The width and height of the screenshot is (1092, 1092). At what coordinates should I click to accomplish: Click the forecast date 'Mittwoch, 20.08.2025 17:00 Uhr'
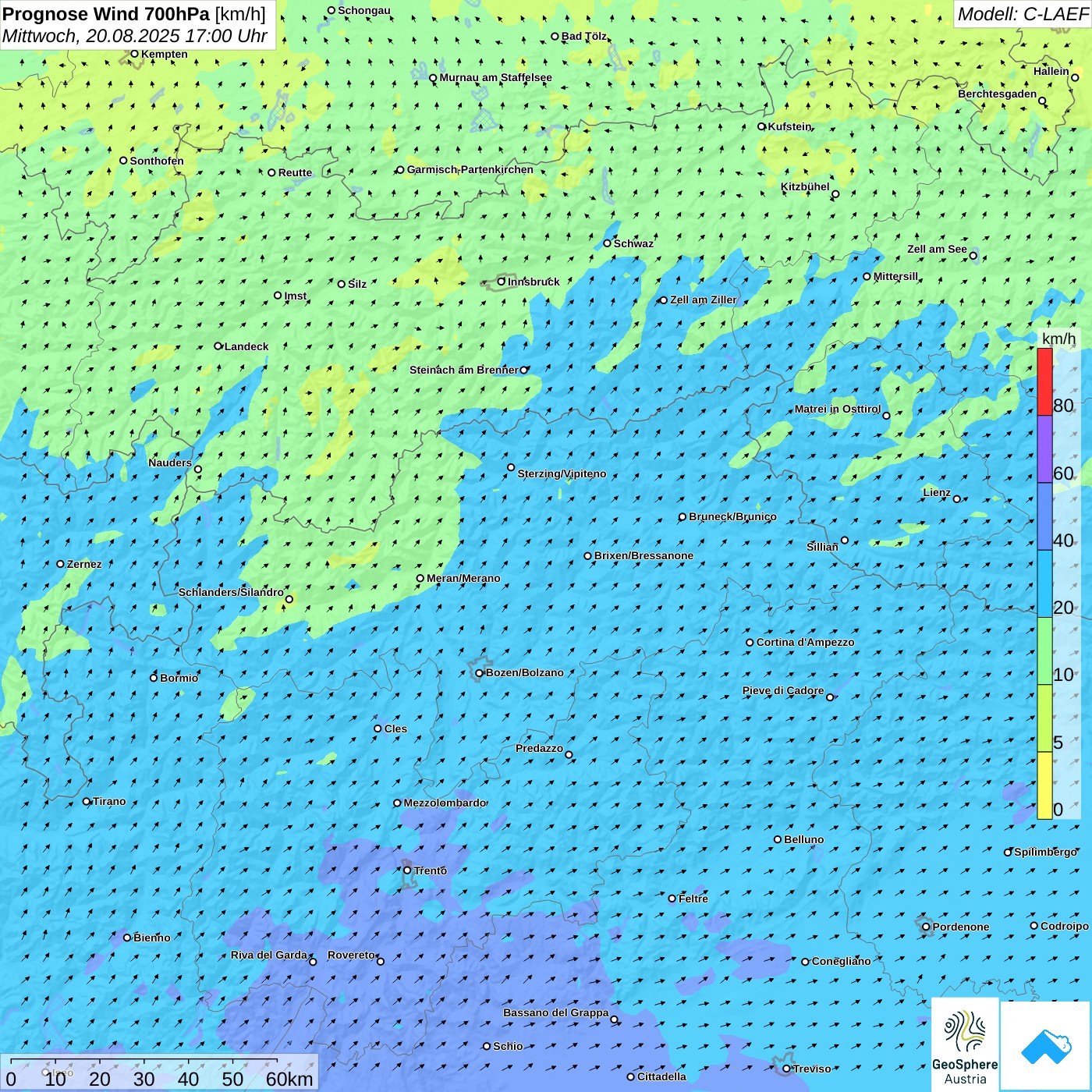click(135, 36)
